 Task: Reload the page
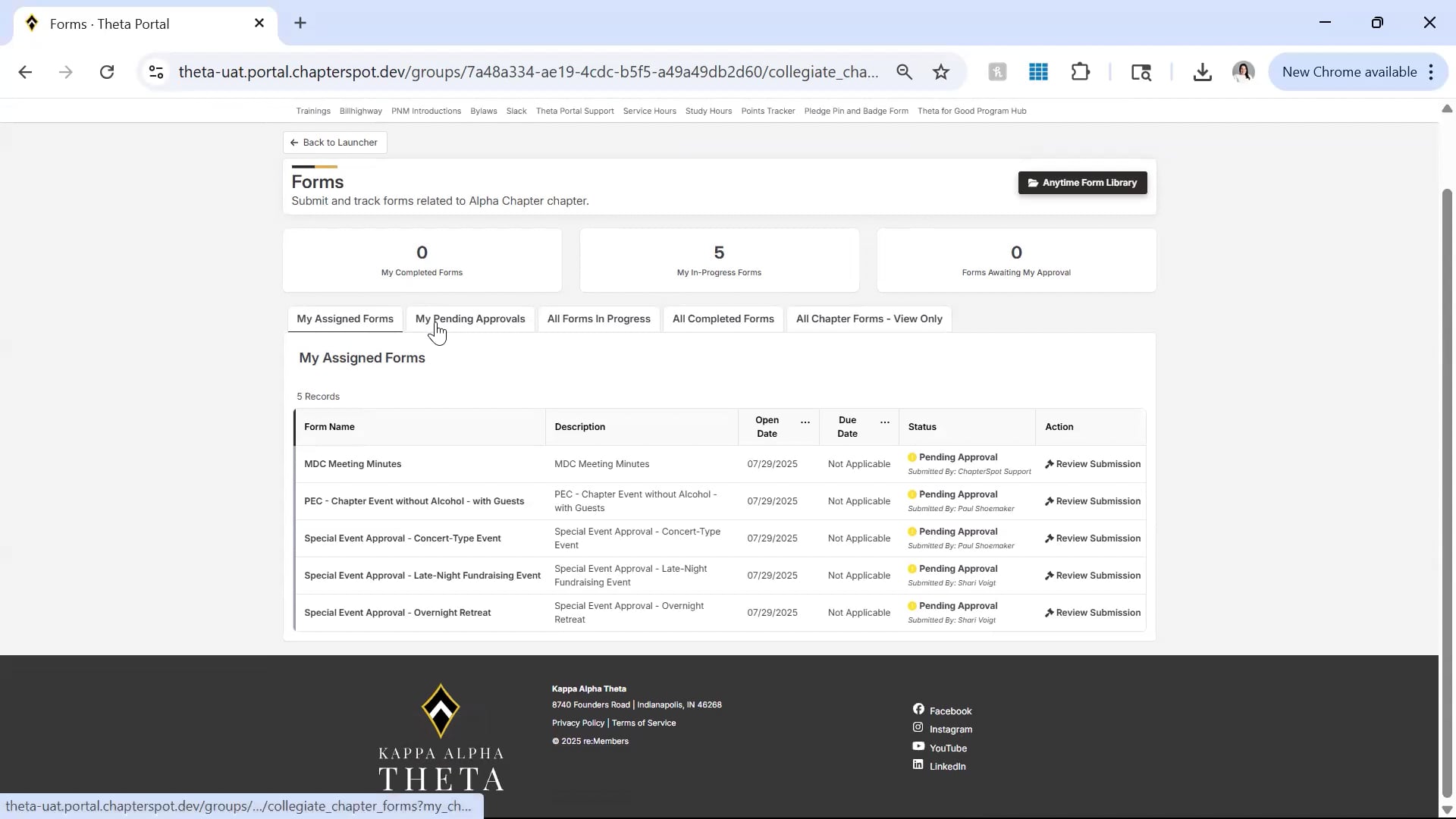pos(107,72)
